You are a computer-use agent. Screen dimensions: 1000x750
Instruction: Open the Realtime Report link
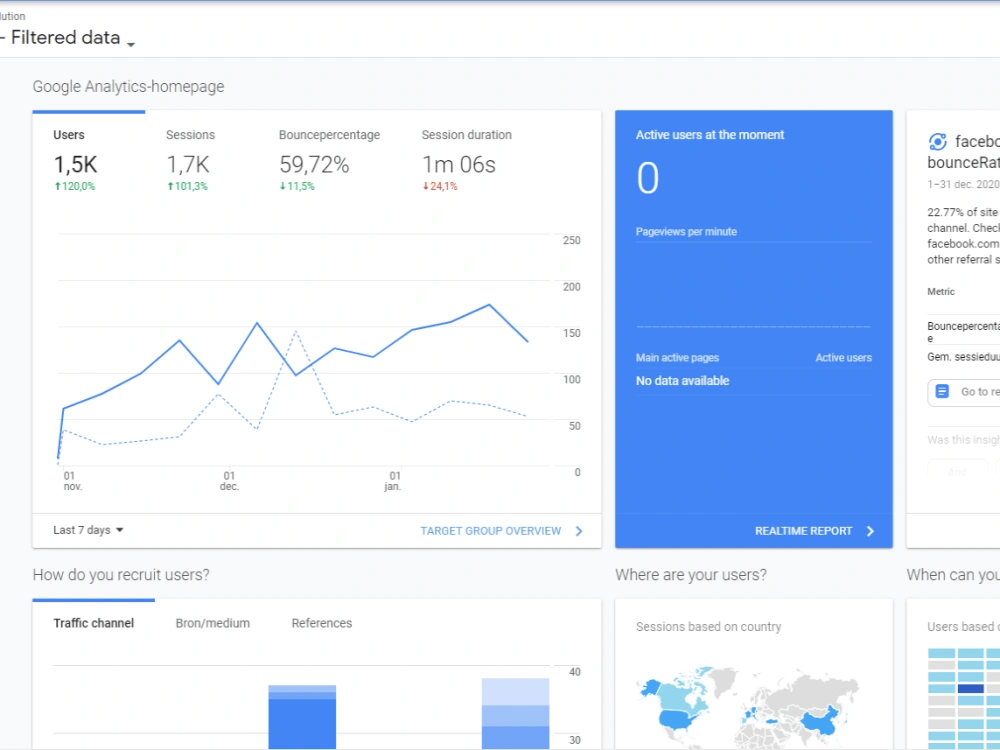coord(803,531)
